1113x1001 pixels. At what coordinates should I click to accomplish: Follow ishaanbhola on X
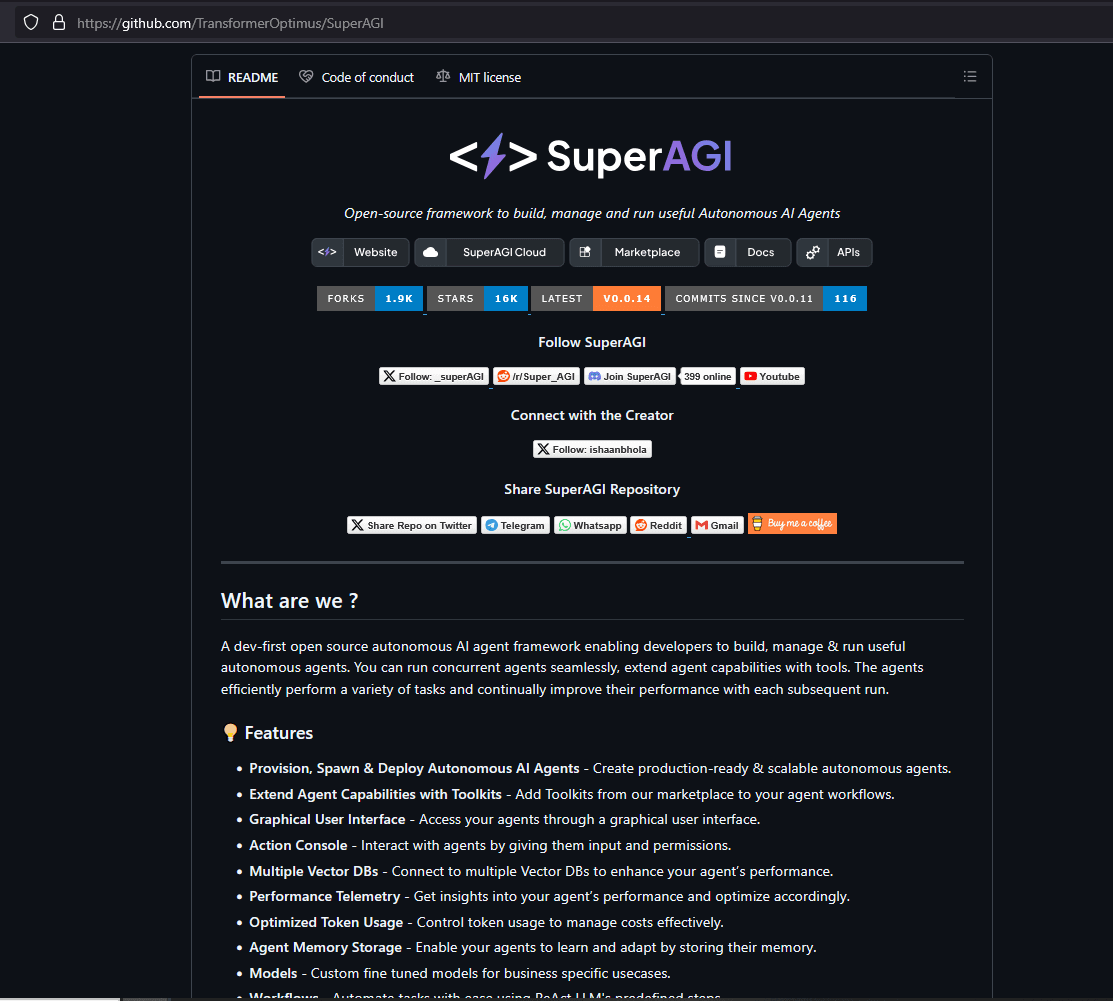pos(592,448)
